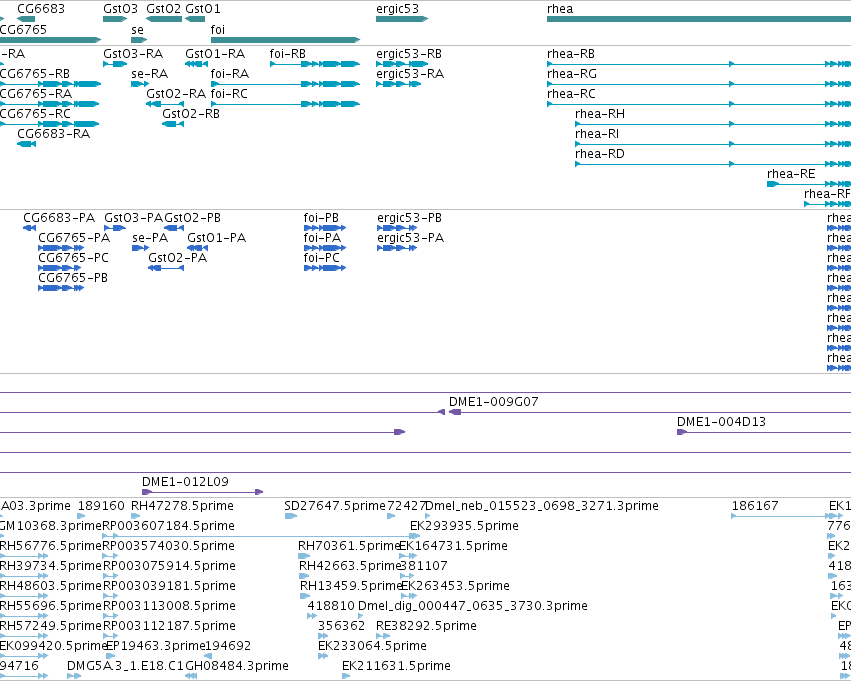
Task: Click EST RH70361.5prime
Action: pyautogui.click(x=304, y=556)
